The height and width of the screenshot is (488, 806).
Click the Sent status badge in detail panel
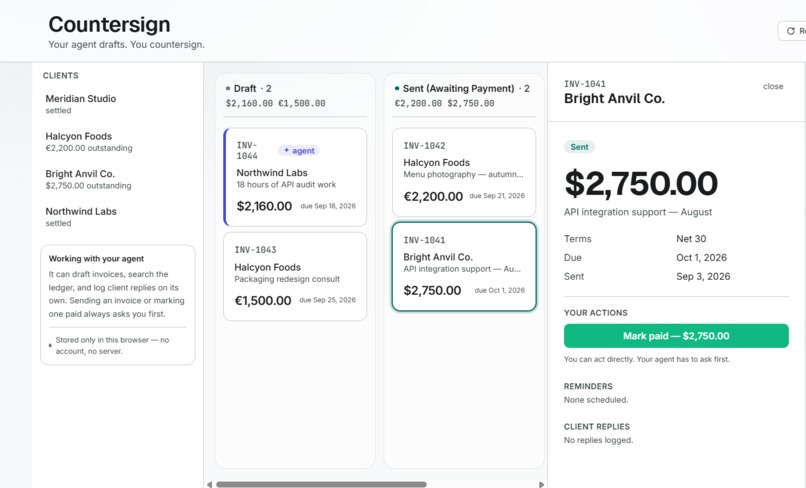579,147
